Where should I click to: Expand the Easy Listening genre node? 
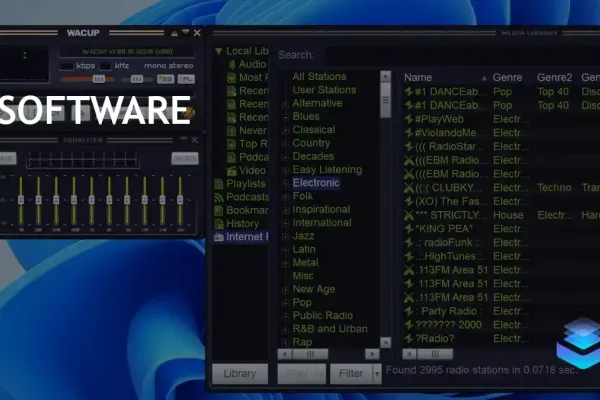tap(285, 170)
